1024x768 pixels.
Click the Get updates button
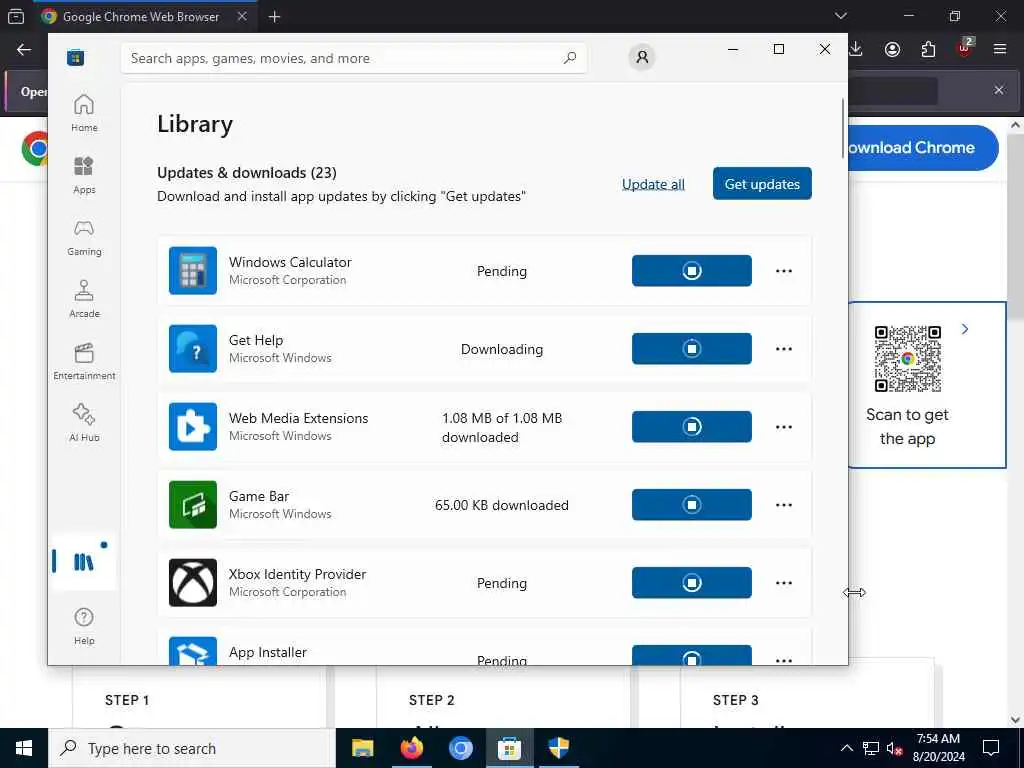(762, 184)
